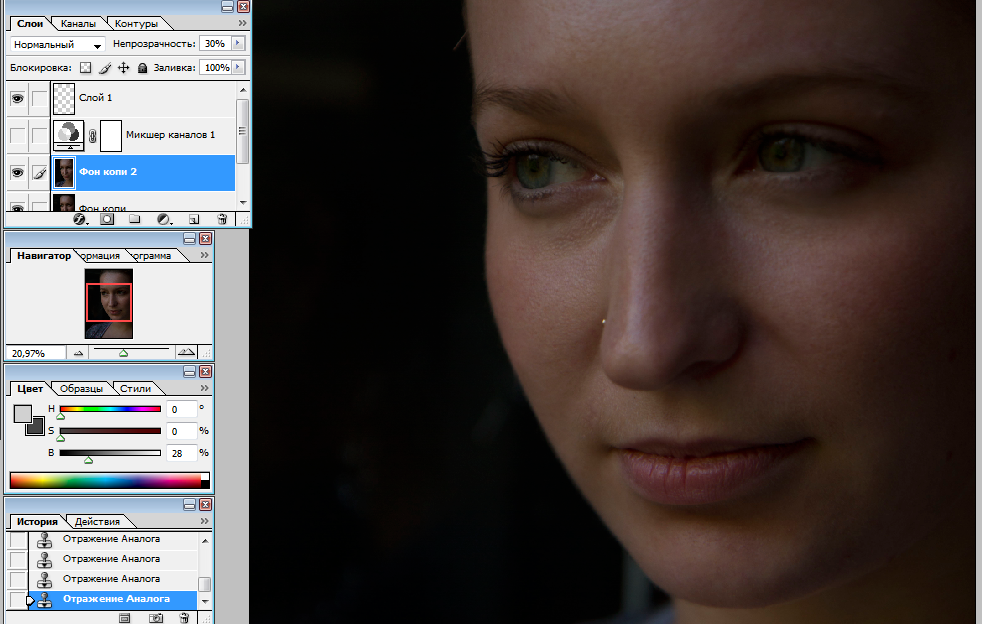The image size is (982, 624).
Task: Zoom out in the Навигатор panel
Action: [78, 353]
